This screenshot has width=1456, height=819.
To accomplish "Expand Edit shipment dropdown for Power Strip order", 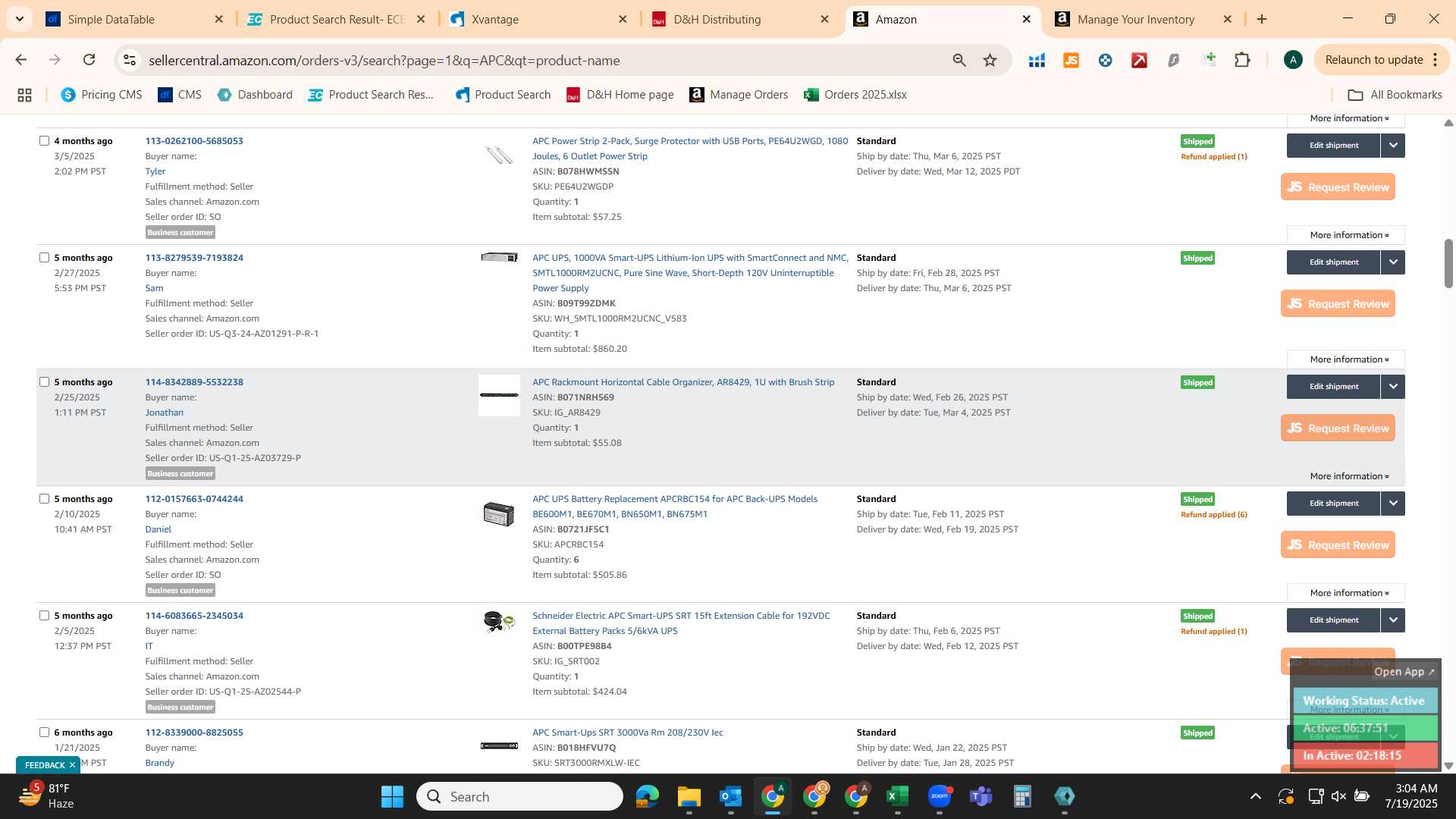I will coord(1393,146).
